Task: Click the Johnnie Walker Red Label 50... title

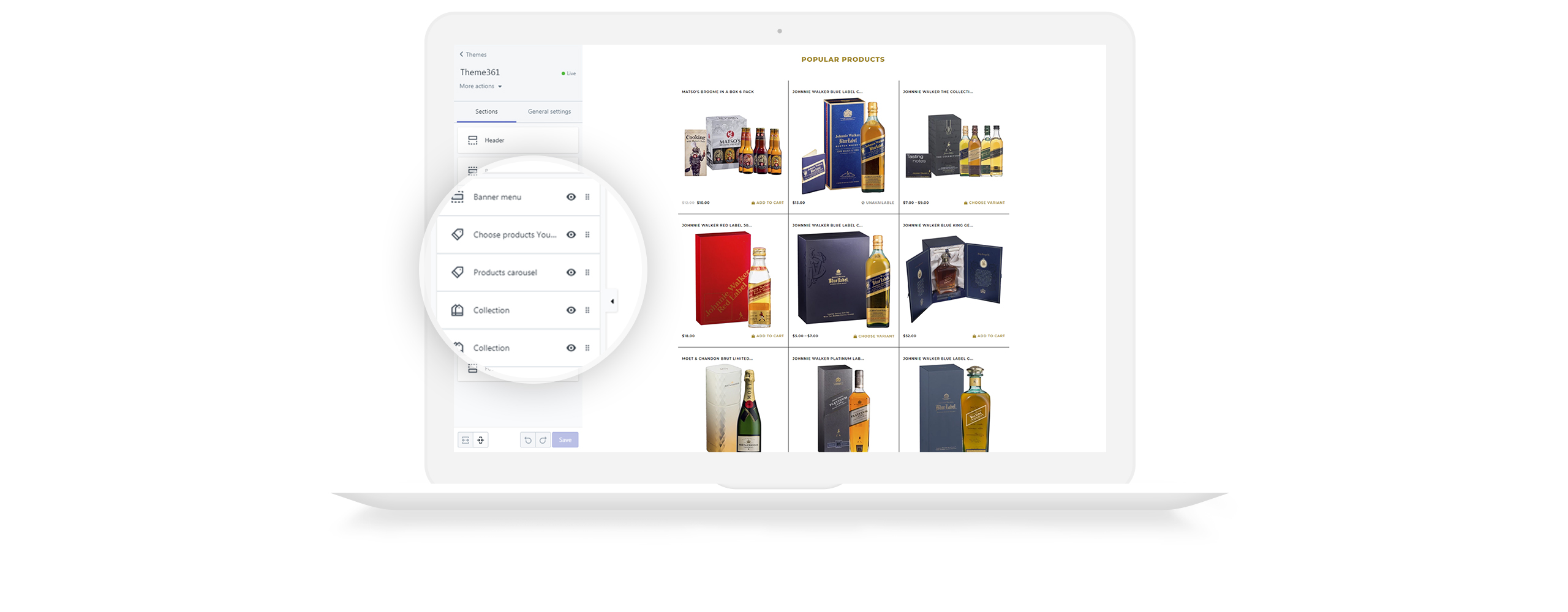Action: click(717, 225)
